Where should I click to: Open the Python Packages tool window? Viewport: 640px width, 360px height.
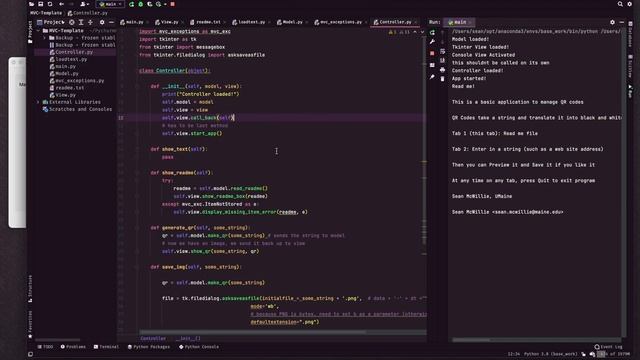149,347
